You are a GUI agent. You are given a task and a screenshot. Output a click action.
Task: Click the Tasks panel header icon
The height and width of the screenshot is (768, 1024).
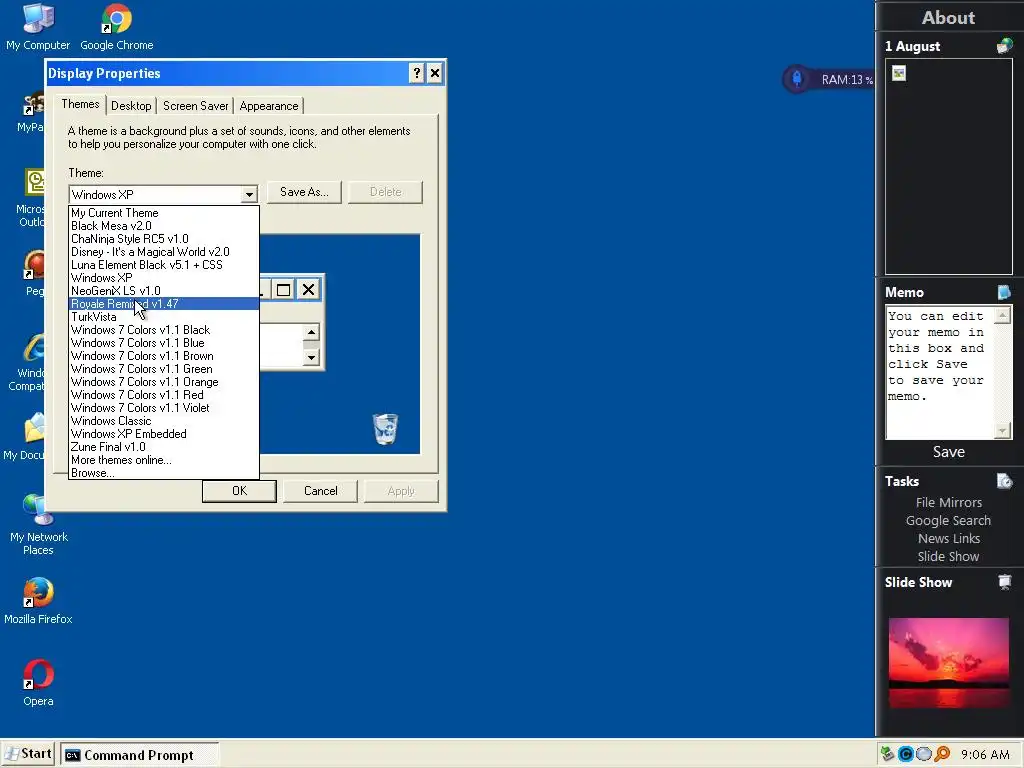[x=1004, y=481]
